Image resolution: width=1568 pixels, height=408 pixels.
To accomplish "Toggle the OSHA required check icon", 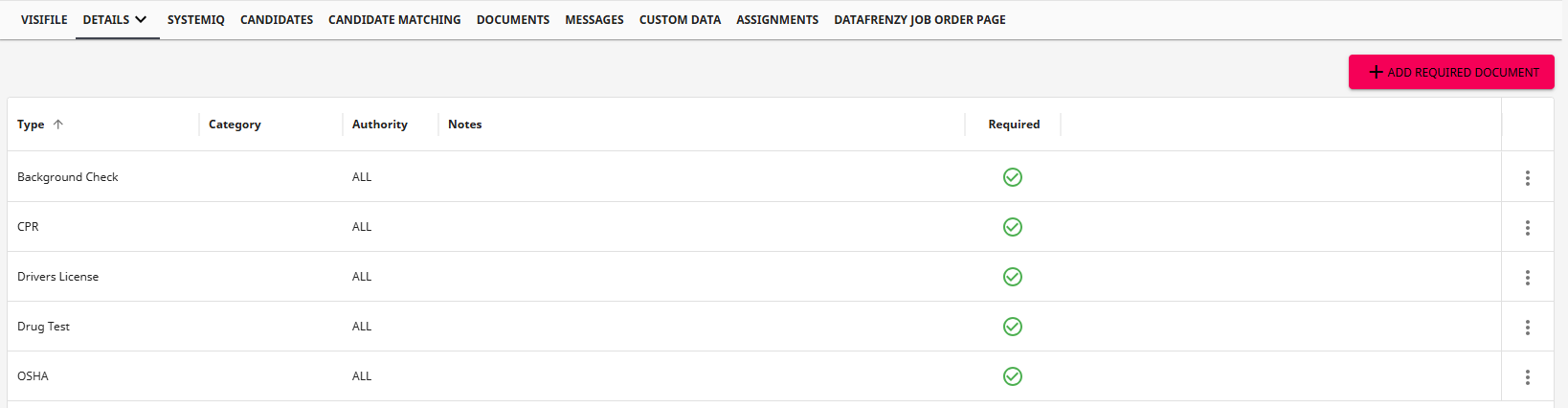I will [1012, 376].
